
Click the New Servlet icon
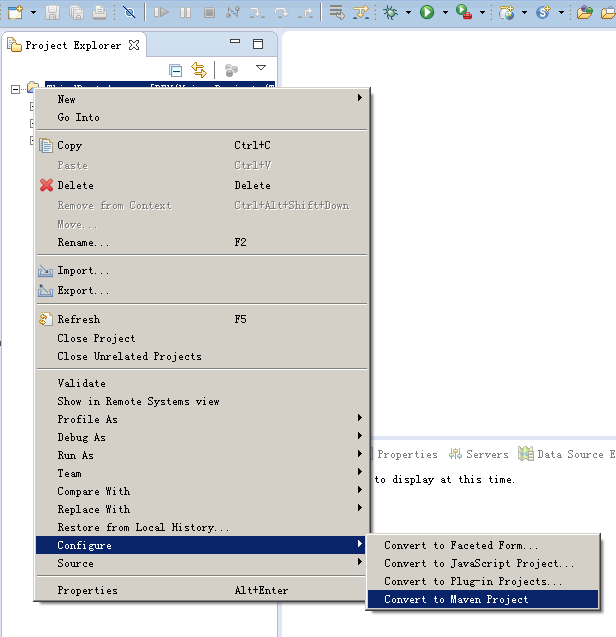click(543, 13)
